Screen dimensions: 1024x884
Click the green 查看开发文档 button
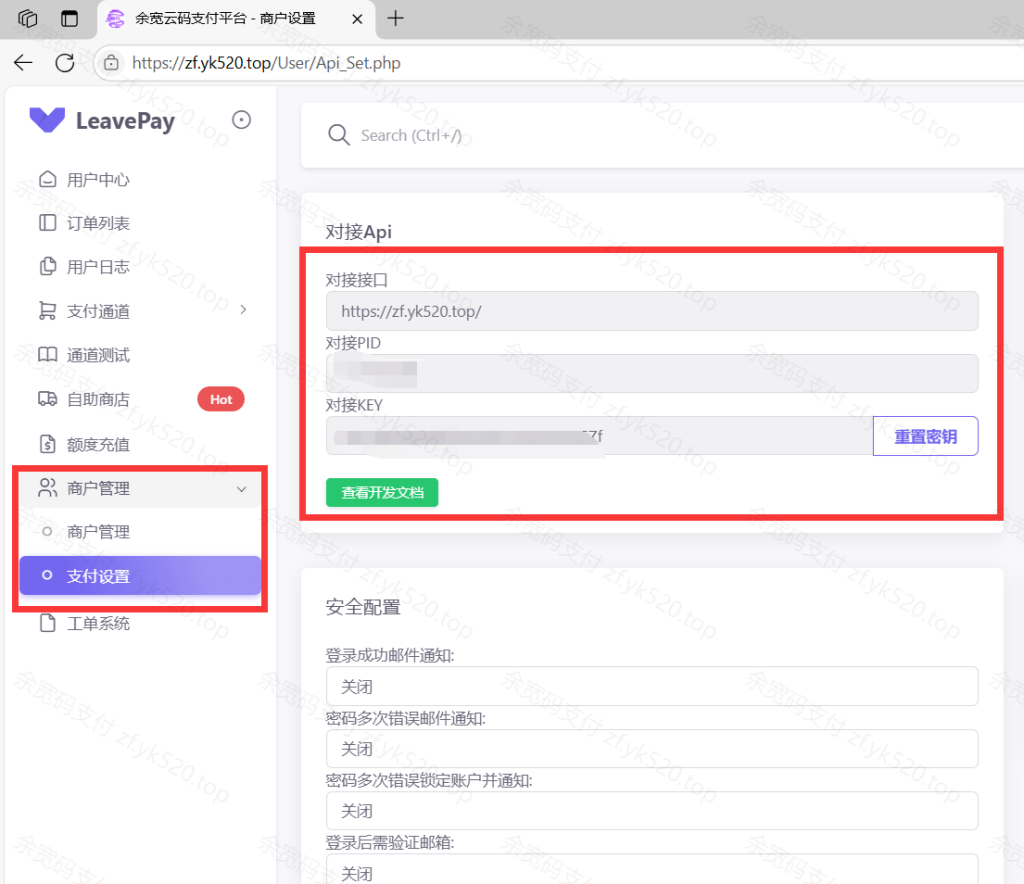click(x=382, y=493)
